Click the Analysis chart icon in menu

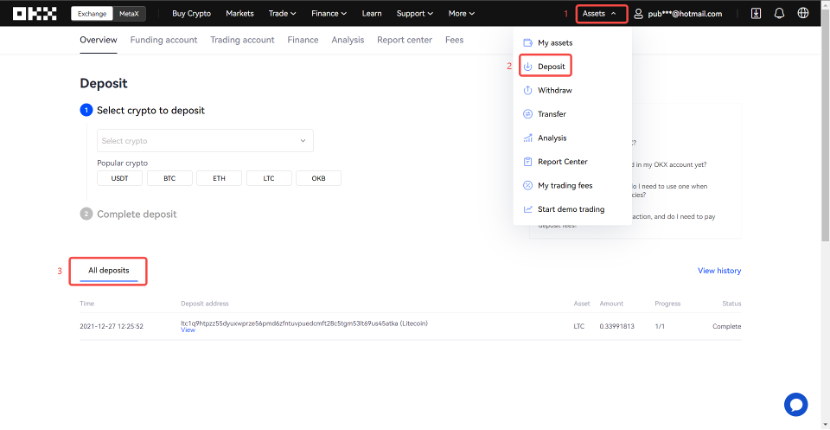pos(527,138)
